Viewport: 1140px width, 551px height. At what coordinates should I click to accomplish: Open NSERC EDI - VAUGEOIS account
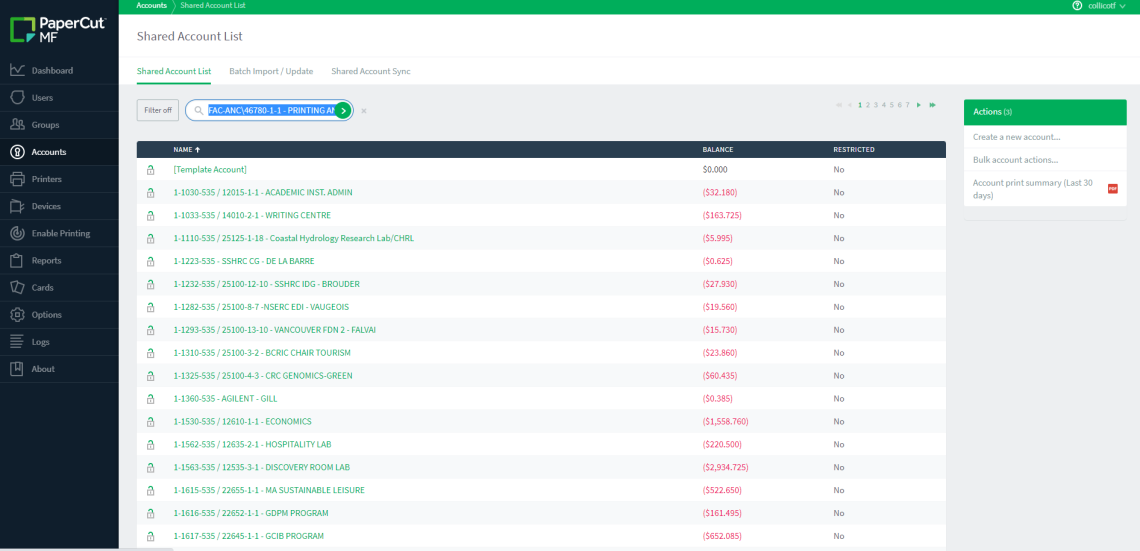tap(261, 307)
